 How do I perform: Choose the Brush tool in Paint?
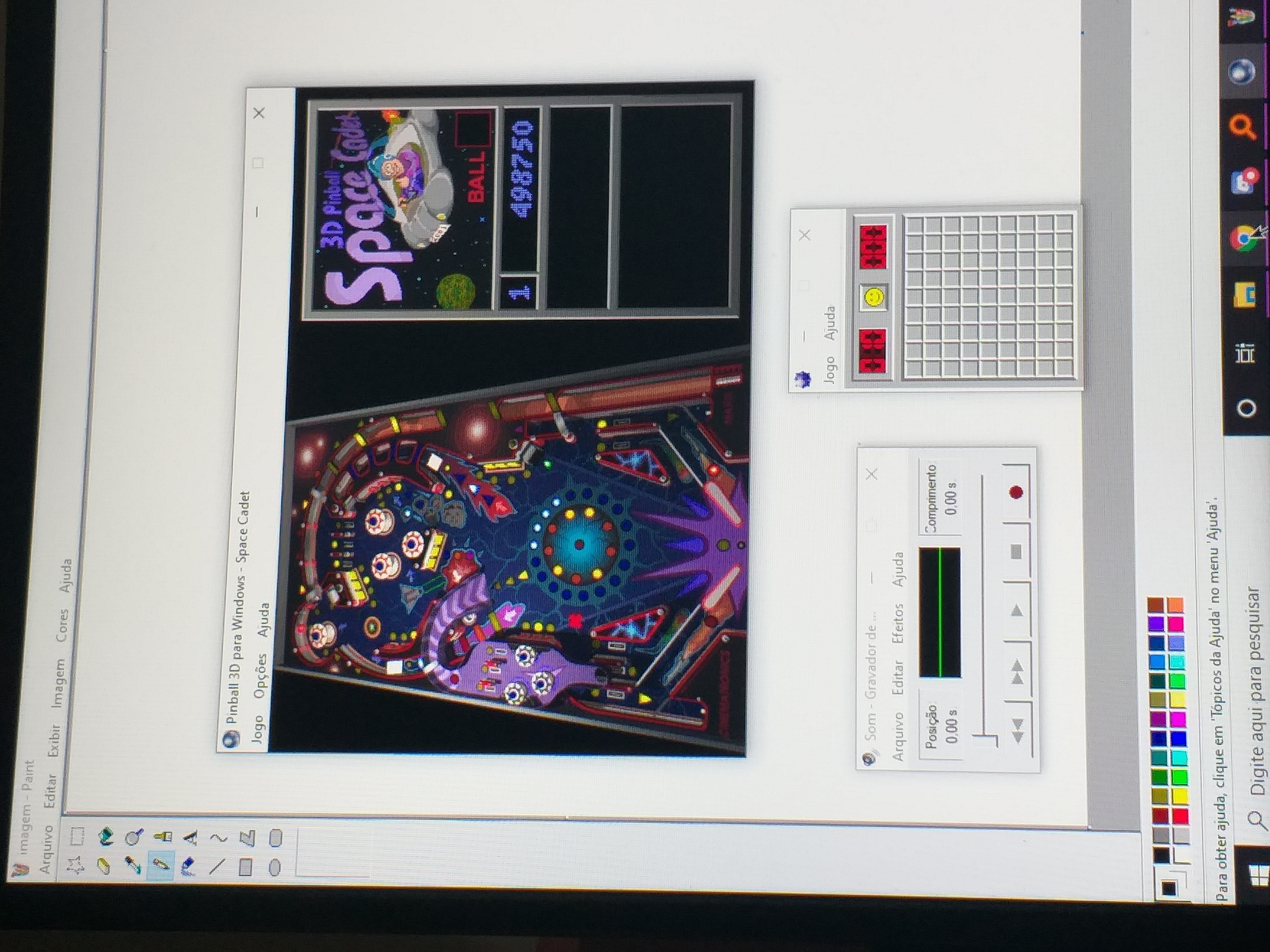163,837
